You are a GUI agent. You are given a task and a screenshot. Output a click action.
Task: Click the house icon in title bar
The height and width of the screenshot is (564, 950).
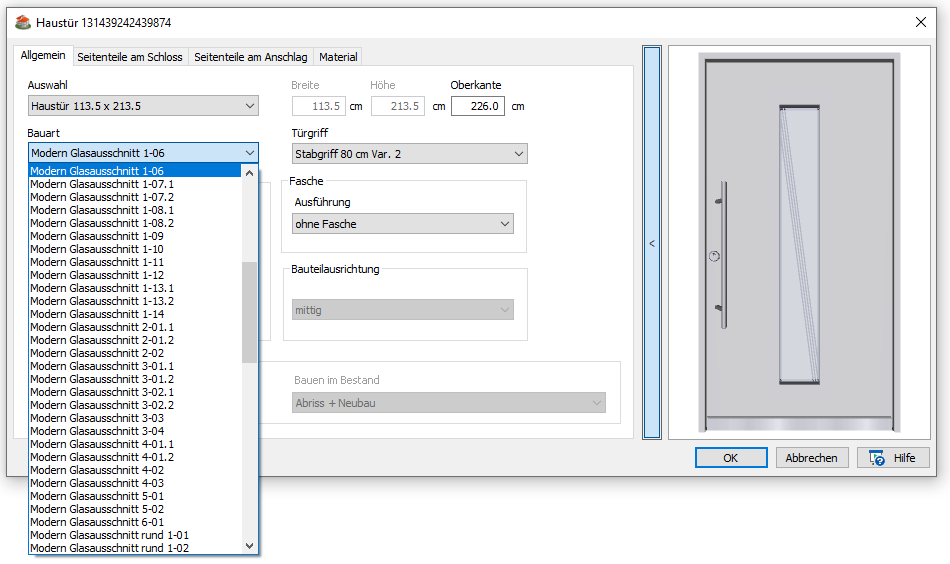(x=22, y=22)
